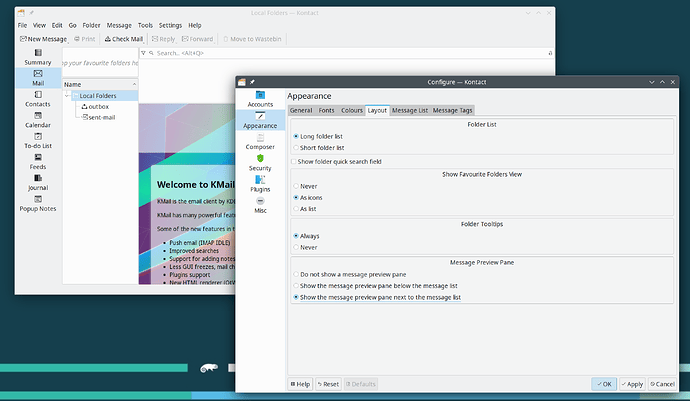Click the filter funnel icon in search bar
The width and height of the screenshot is (690, 401).
point(143,53)
